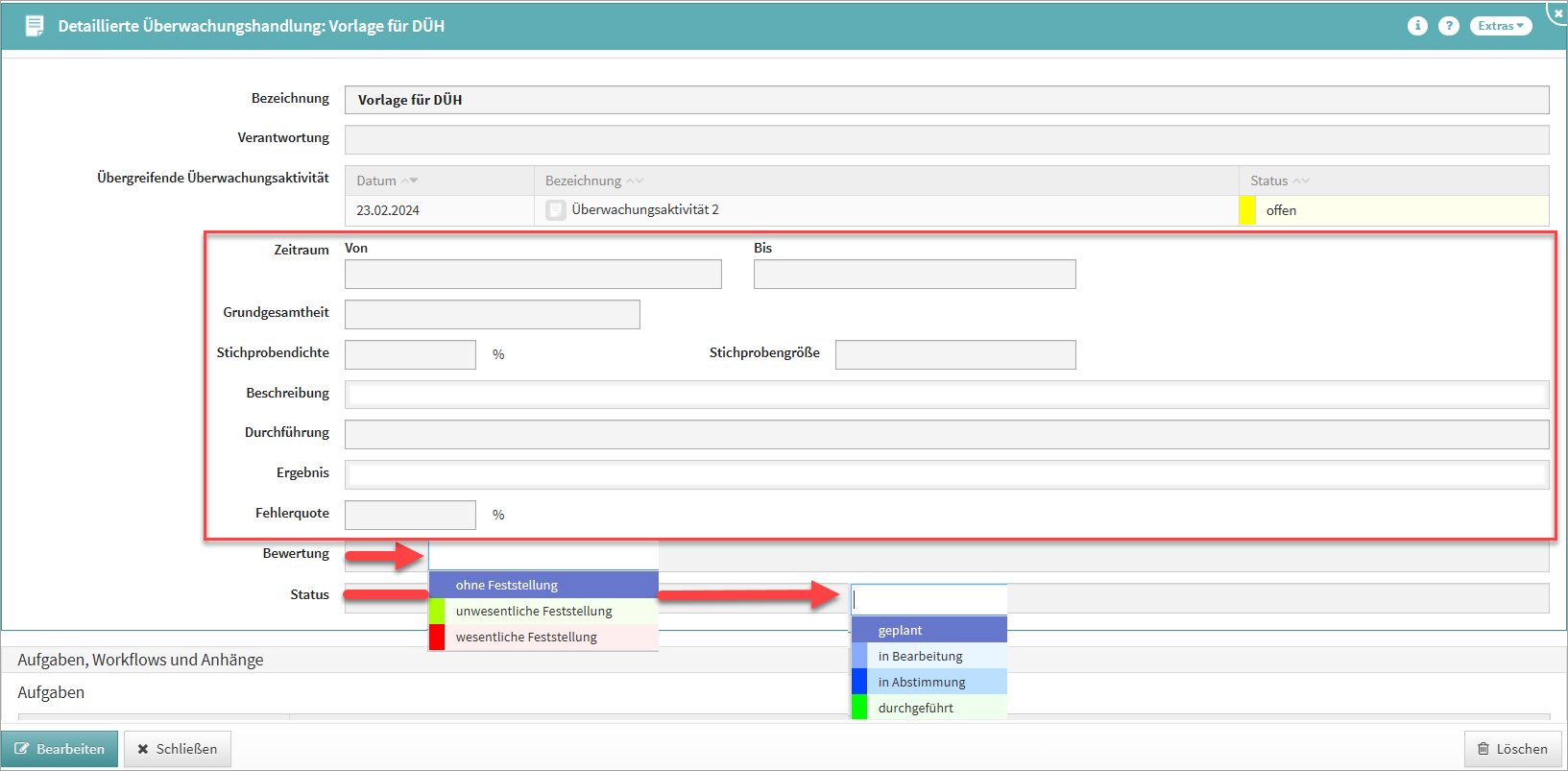Image resolution: width=1568 pixels, height=771 pixels.
Task: Sort table by Bezeichnung column arrows
Action: click(635, 181)
